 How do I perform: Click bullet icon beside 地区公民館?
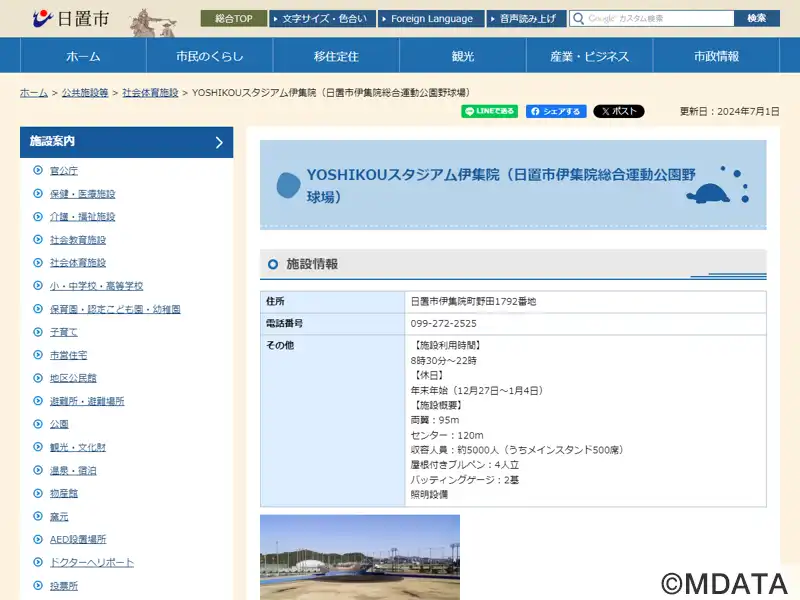tap(38, 378)
